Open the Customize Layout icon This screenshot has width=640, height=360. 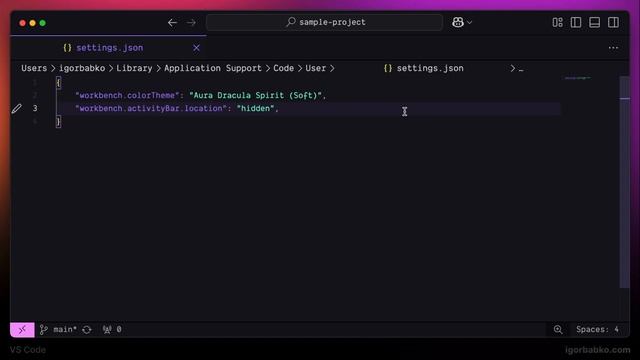[558, 22]
